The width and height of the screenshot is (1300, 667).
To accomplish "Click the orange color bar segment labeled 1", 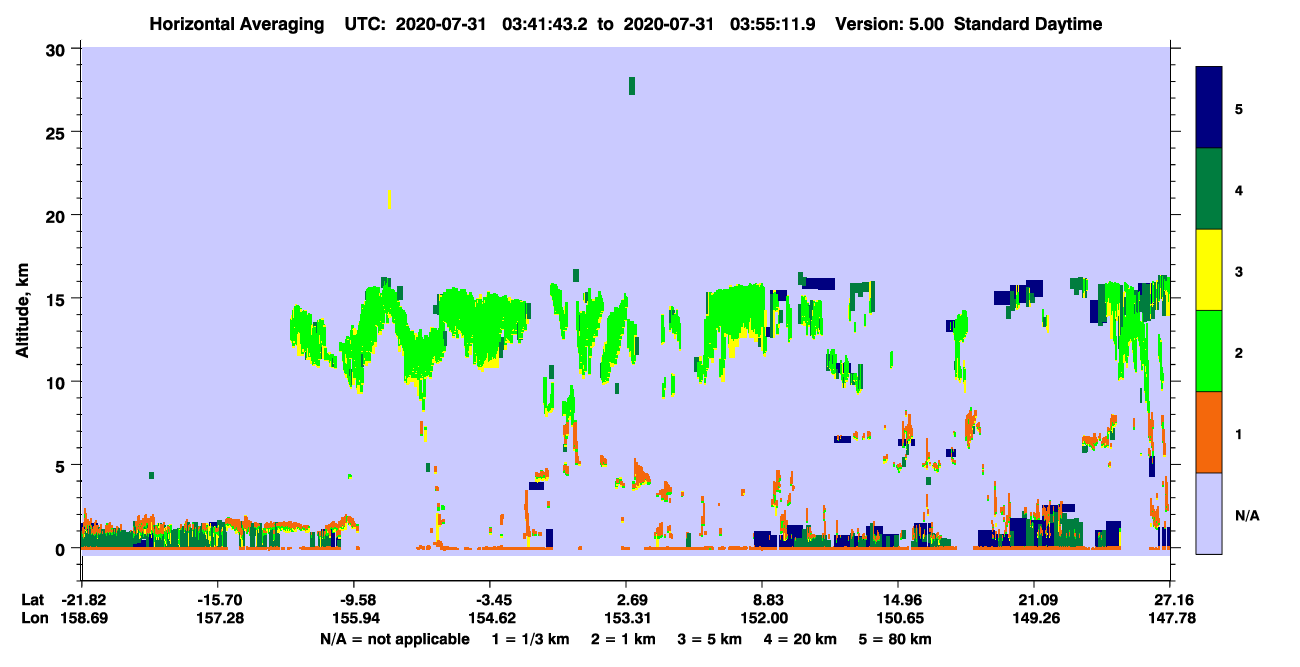I will tap(1209, 432).
